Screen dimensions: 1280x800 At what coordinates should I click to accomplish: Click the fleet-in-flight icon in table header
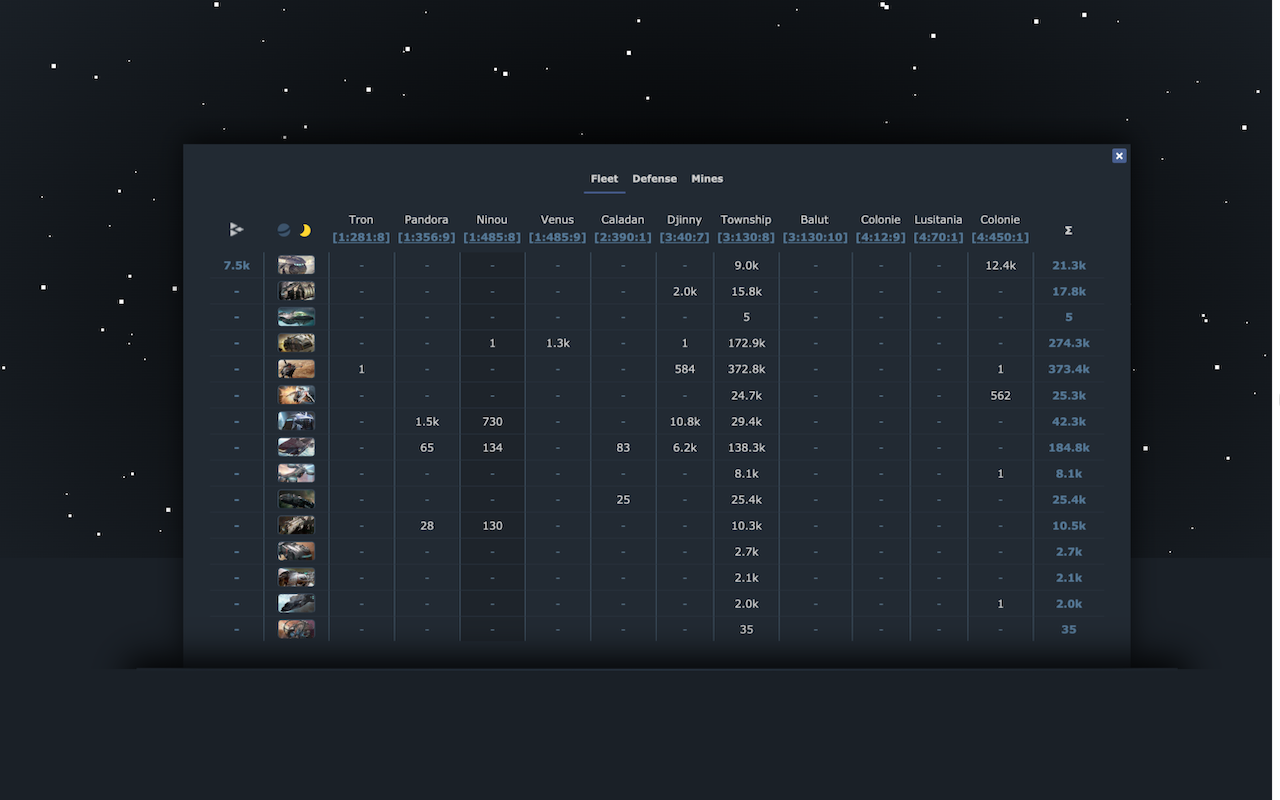click(236, 230)
